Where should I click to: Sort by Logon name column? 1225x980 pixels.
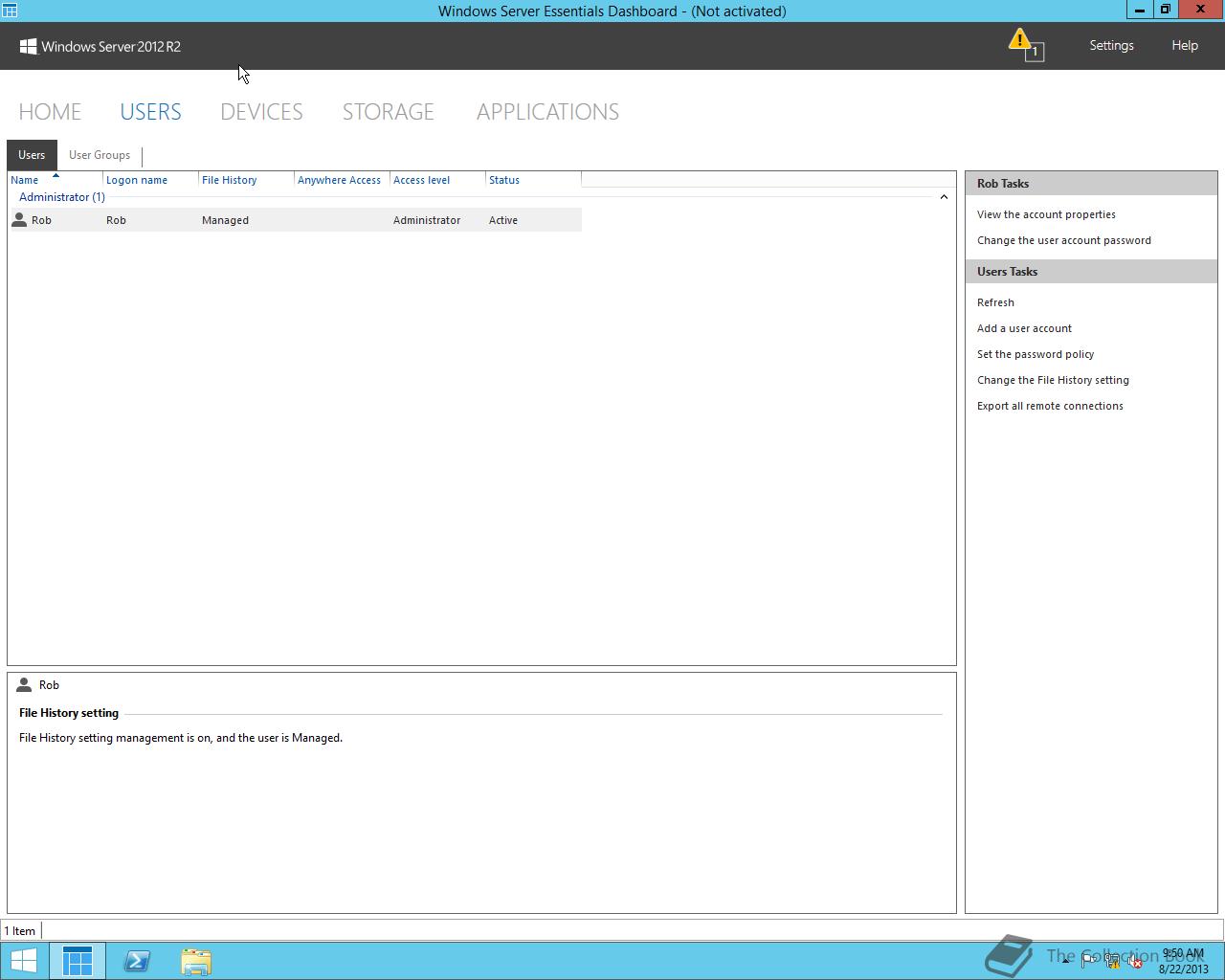click(x=150, y=180)
